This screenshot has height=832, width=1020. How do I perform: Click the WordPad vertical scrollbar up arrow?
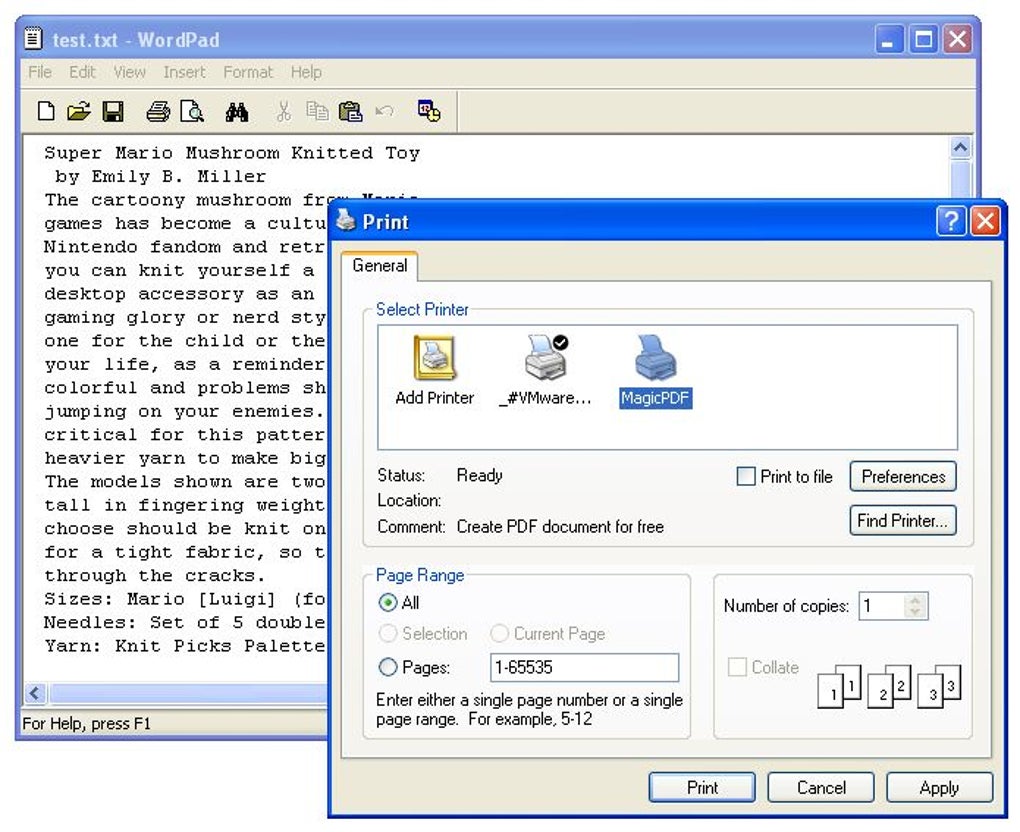(x=961, y=148)
